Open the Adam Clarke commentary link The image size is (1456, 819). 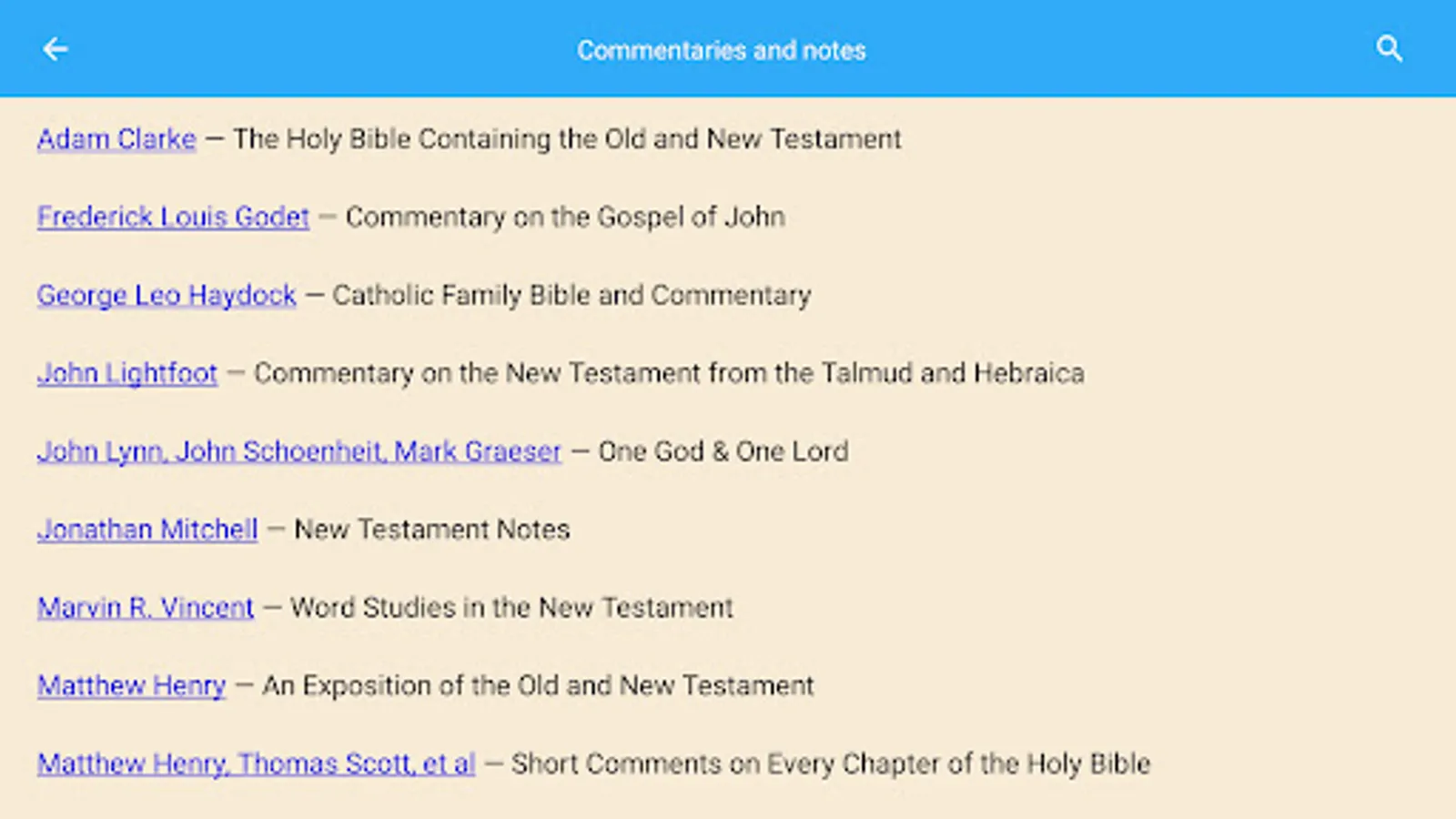(x=116, y=139)
